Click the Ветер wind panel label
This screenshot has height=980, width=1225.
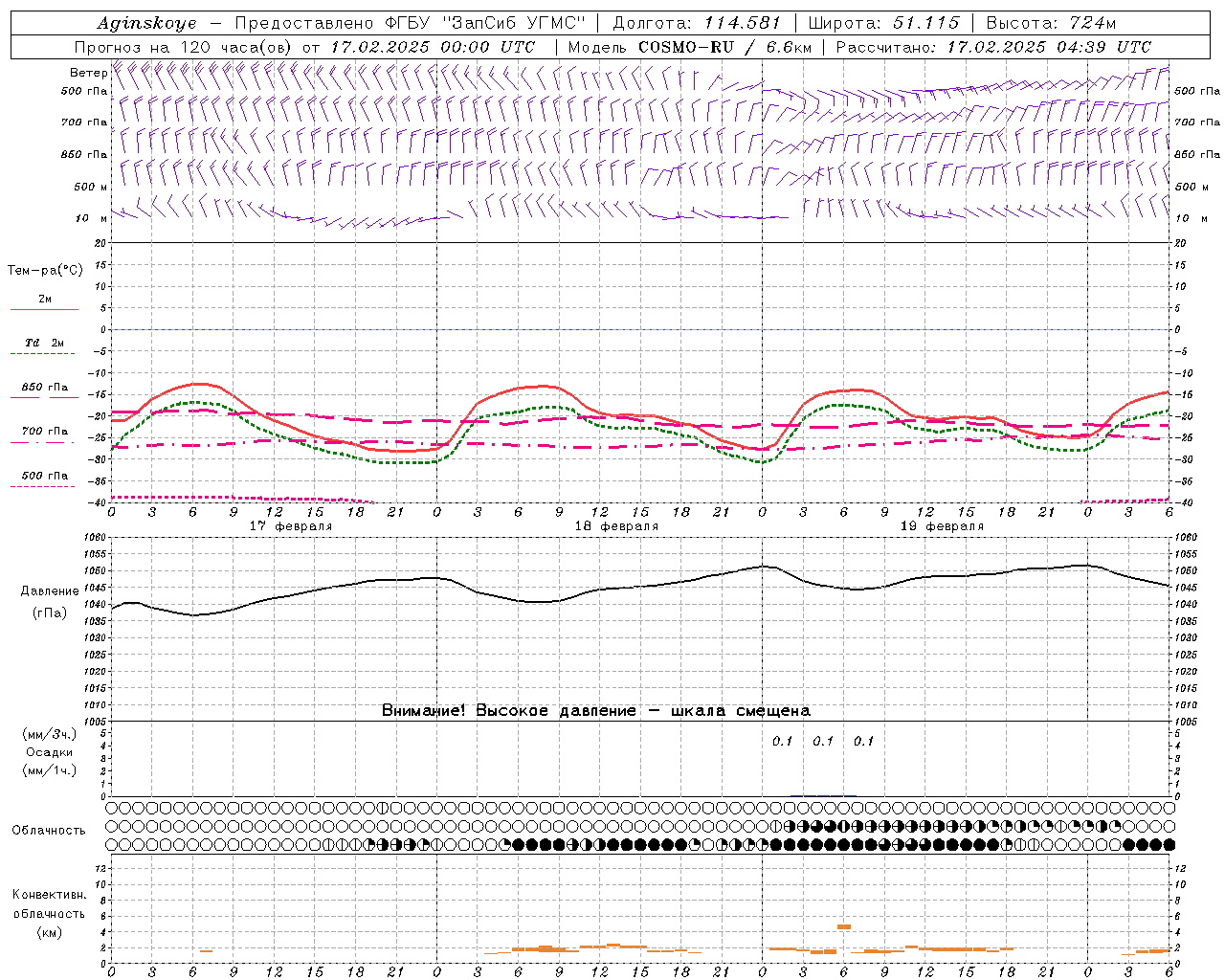coord(88,73)
